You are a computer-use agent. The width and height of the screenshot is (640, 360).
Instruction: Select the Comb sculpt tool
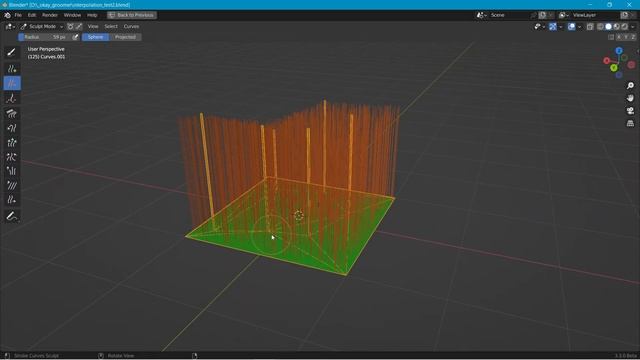[x=12, y=113]
